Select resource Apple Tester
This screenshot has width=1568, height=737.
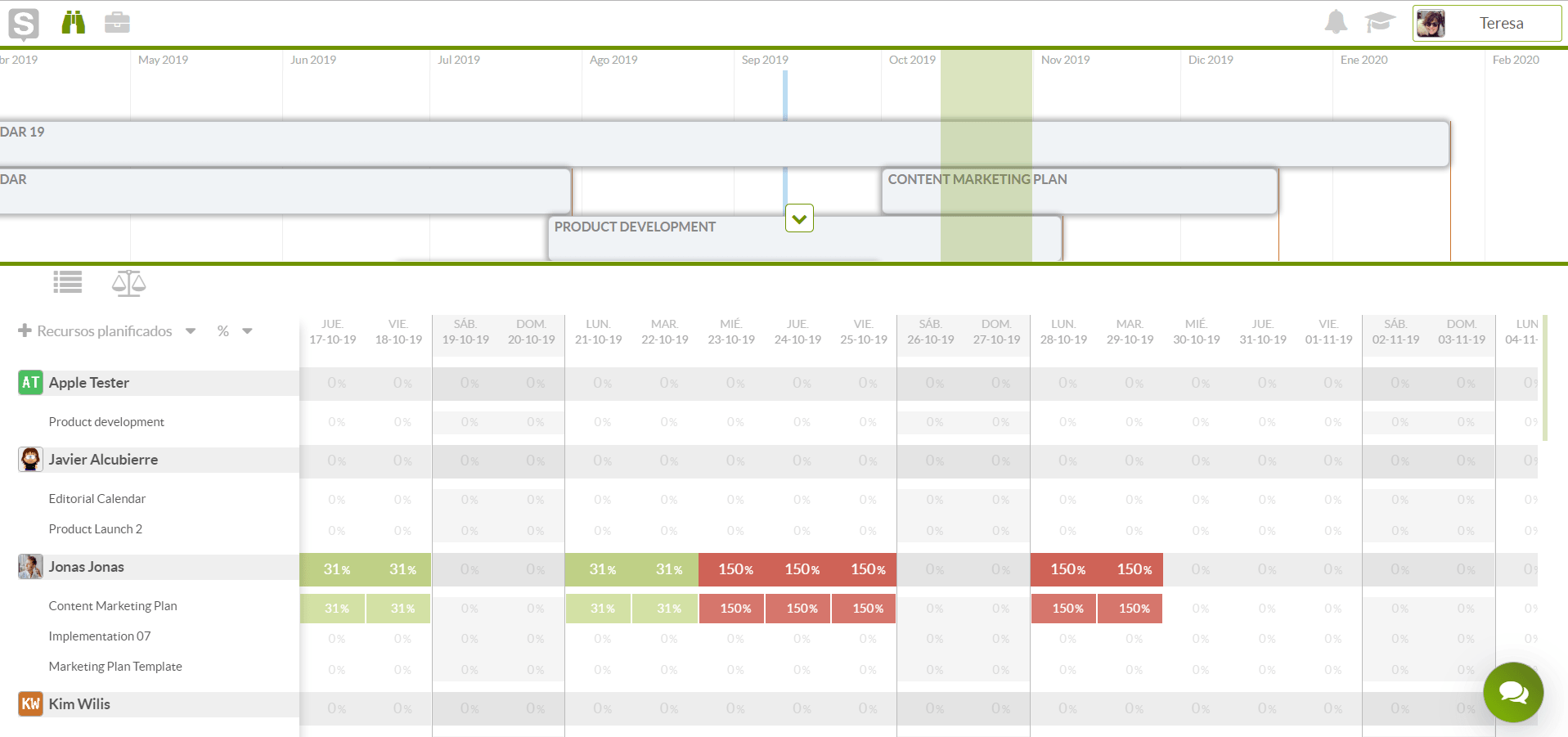pyautogui.click(x=88, y=383)
